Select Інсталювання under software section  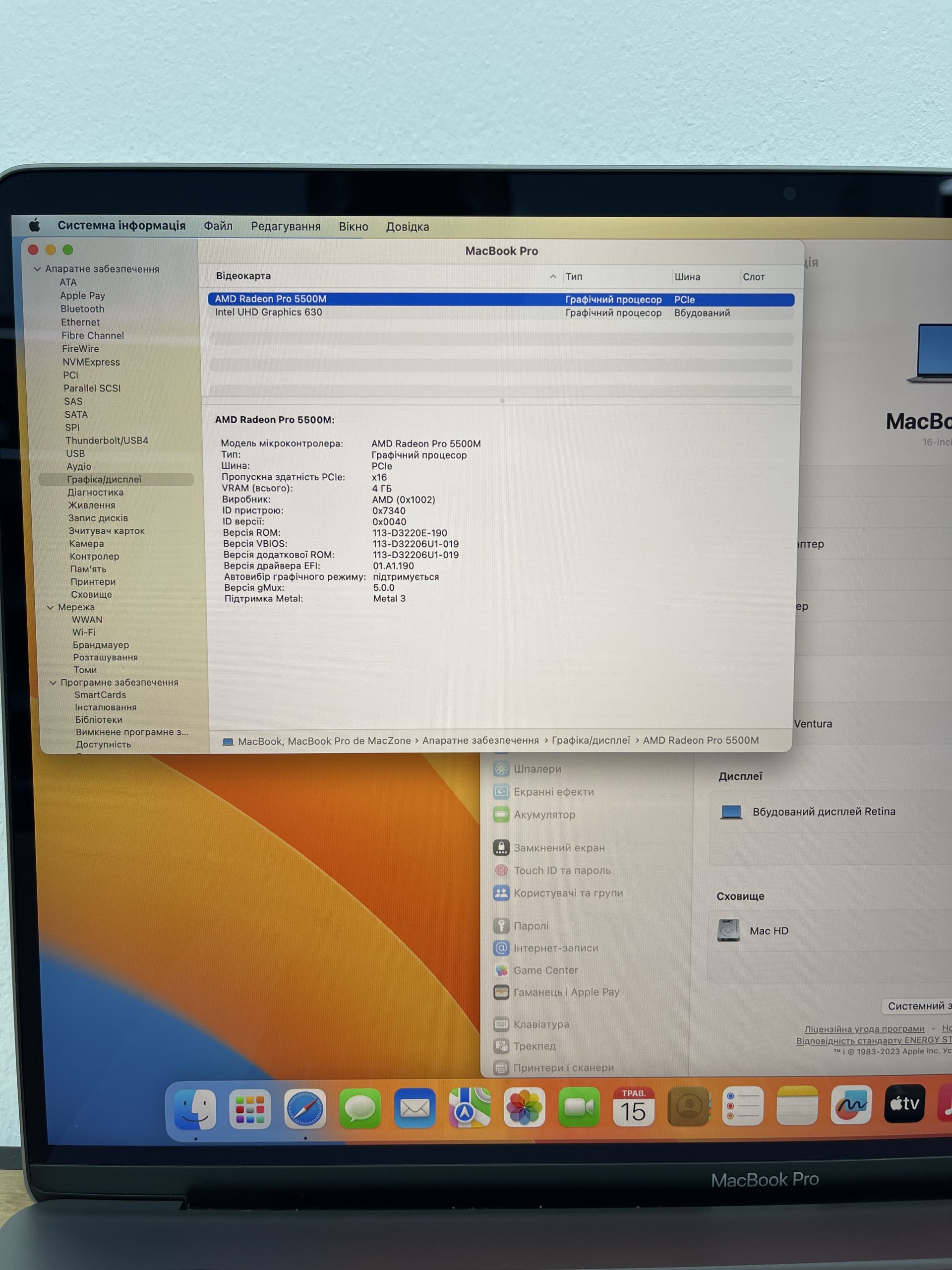tap(106, 707)
